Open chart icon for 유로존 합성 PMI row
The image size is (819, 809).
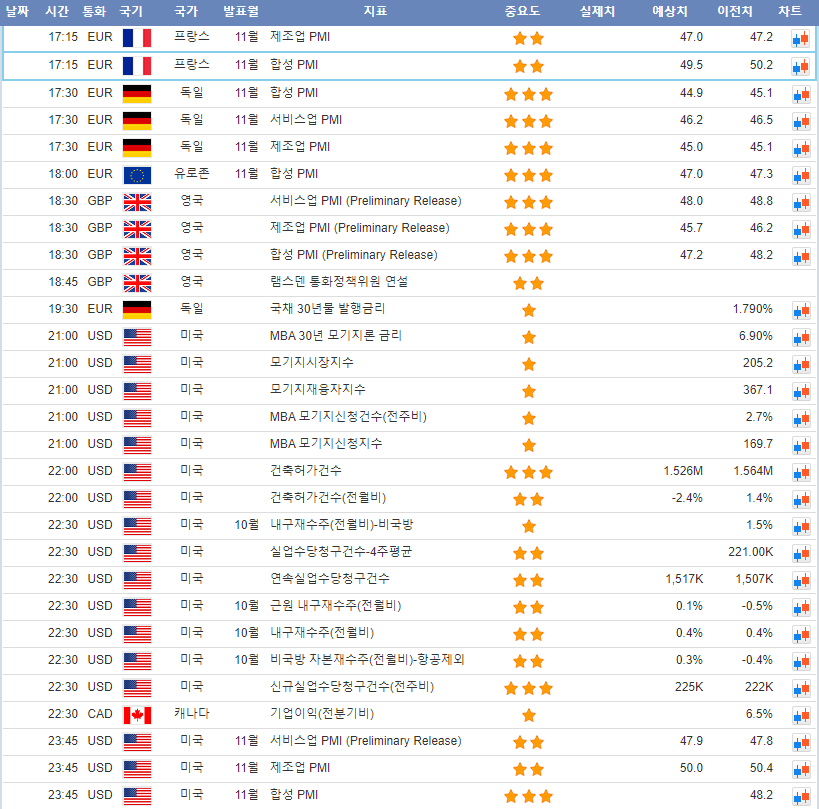800,175
